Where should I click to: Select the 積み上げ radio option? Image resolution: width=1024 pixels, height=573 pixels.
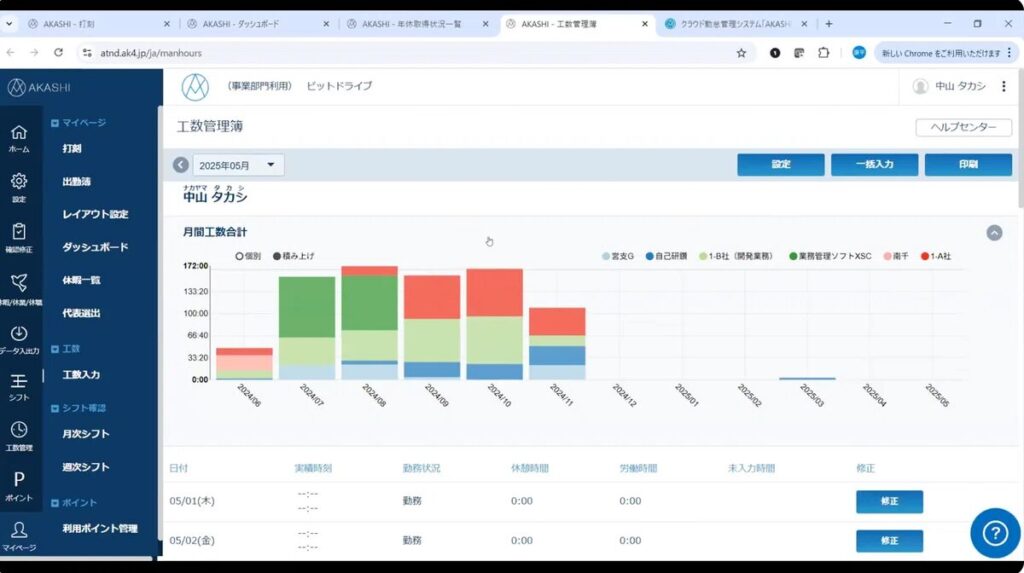pos(277,256)
